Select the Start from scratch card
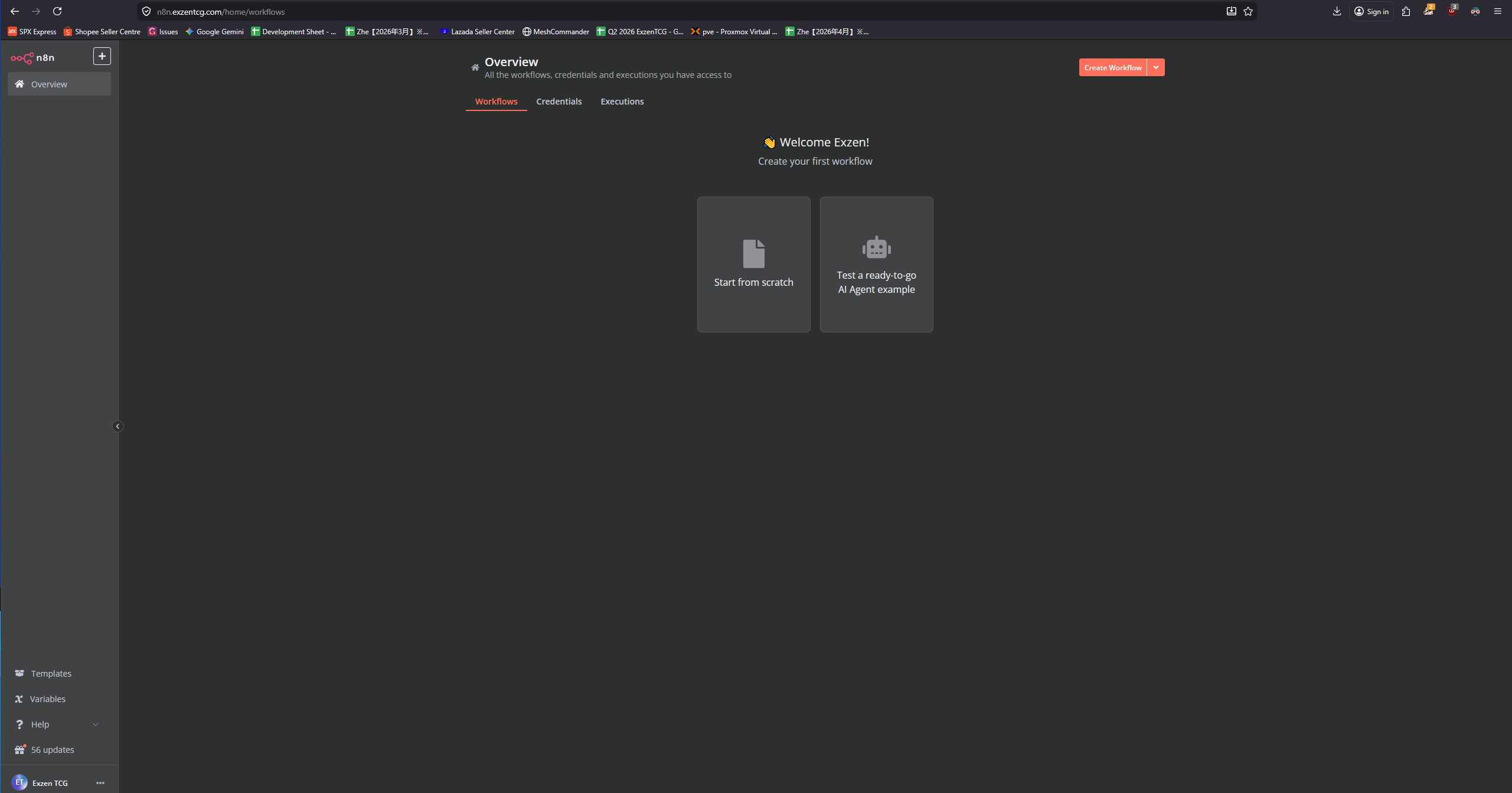Image resolution: width=1512 pixels, height=793 pixels. (x=753, y=264)
